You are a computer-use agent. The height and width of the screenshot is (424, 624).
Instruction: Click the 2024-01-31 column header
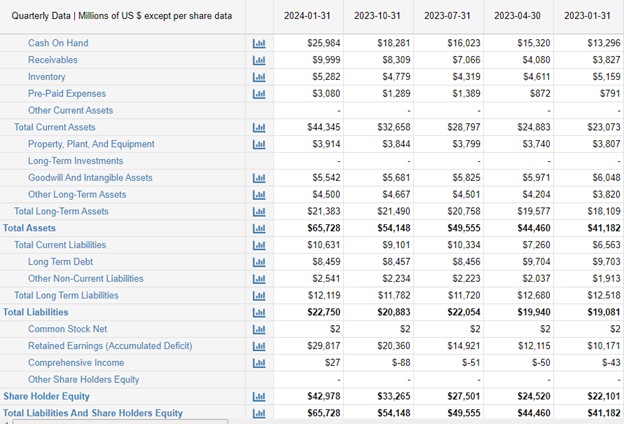click(307, 16)
